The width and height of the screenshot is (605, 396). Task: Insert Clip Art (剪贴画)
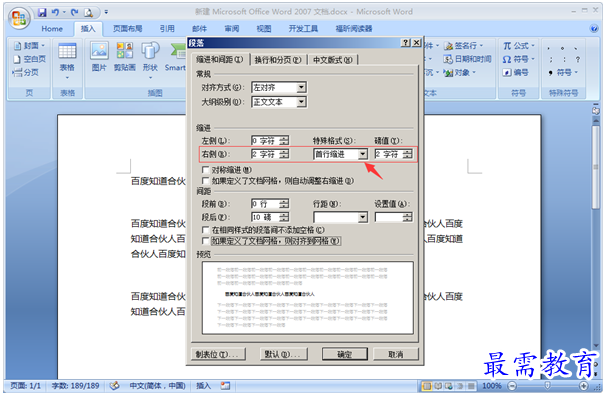(125, 57)
